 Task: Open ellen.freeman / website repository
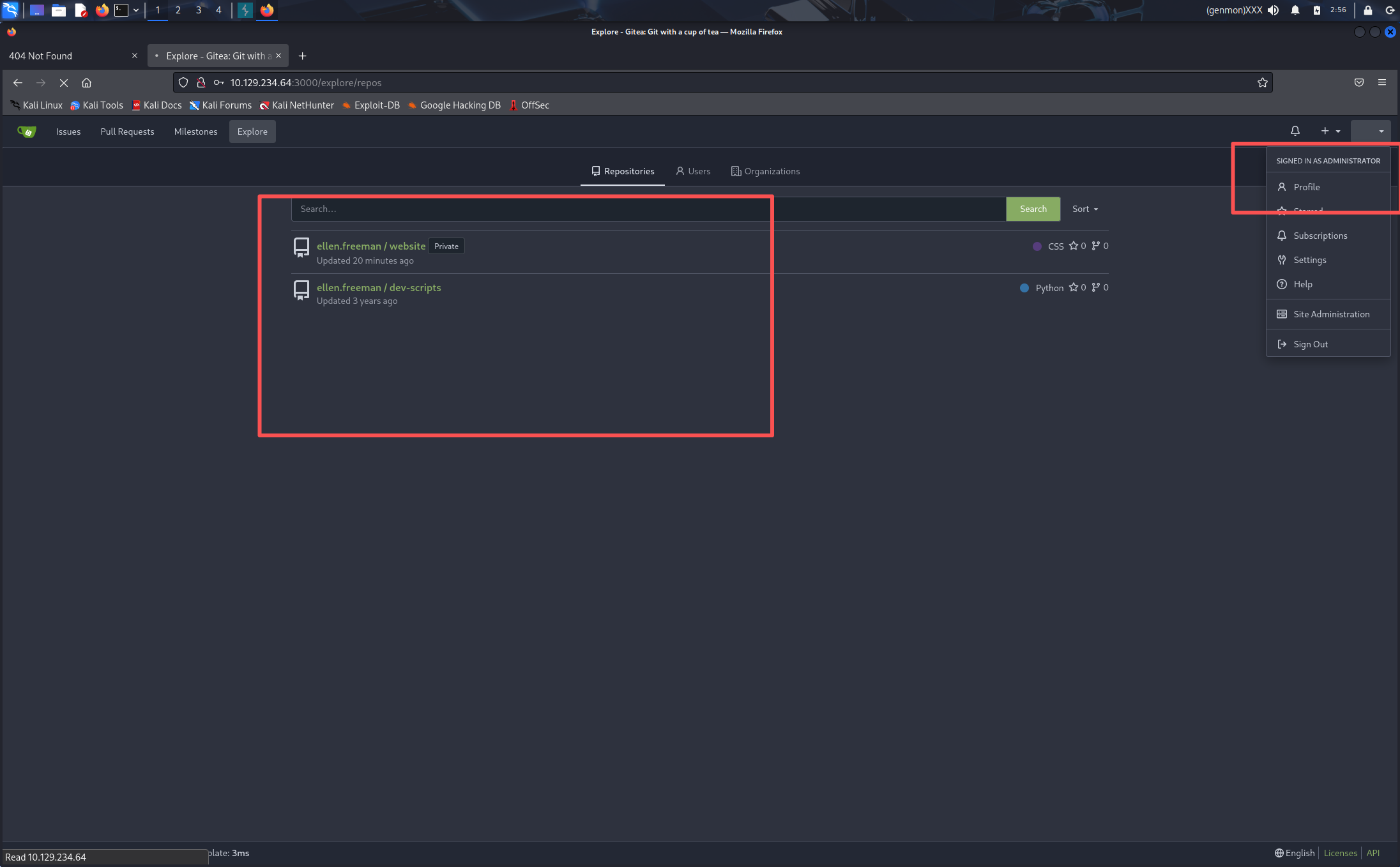click(x=370, y=246)
